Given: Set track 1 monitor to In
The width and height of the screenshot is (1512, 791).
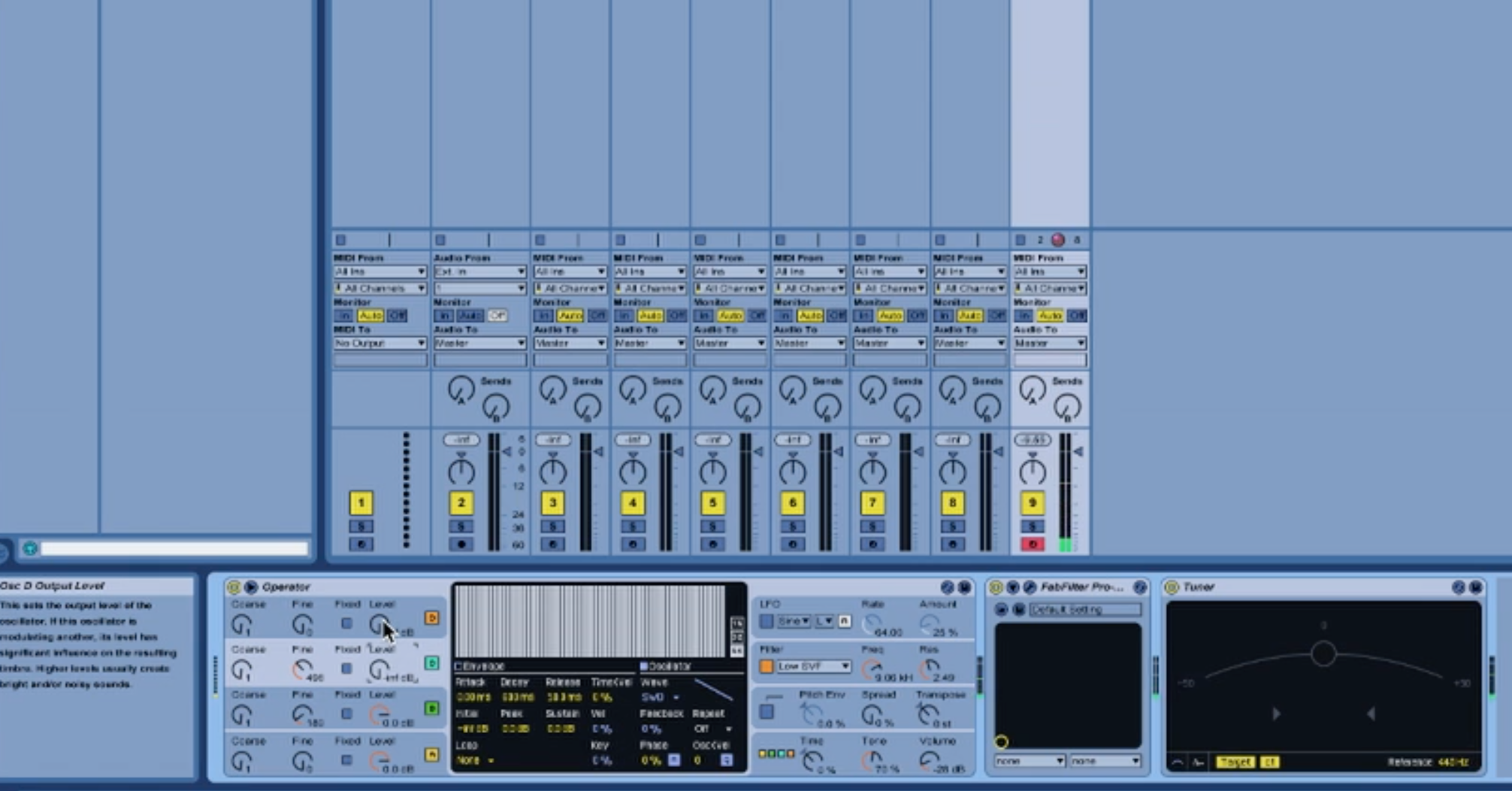Looking at the screenshot, I should 343,316.
